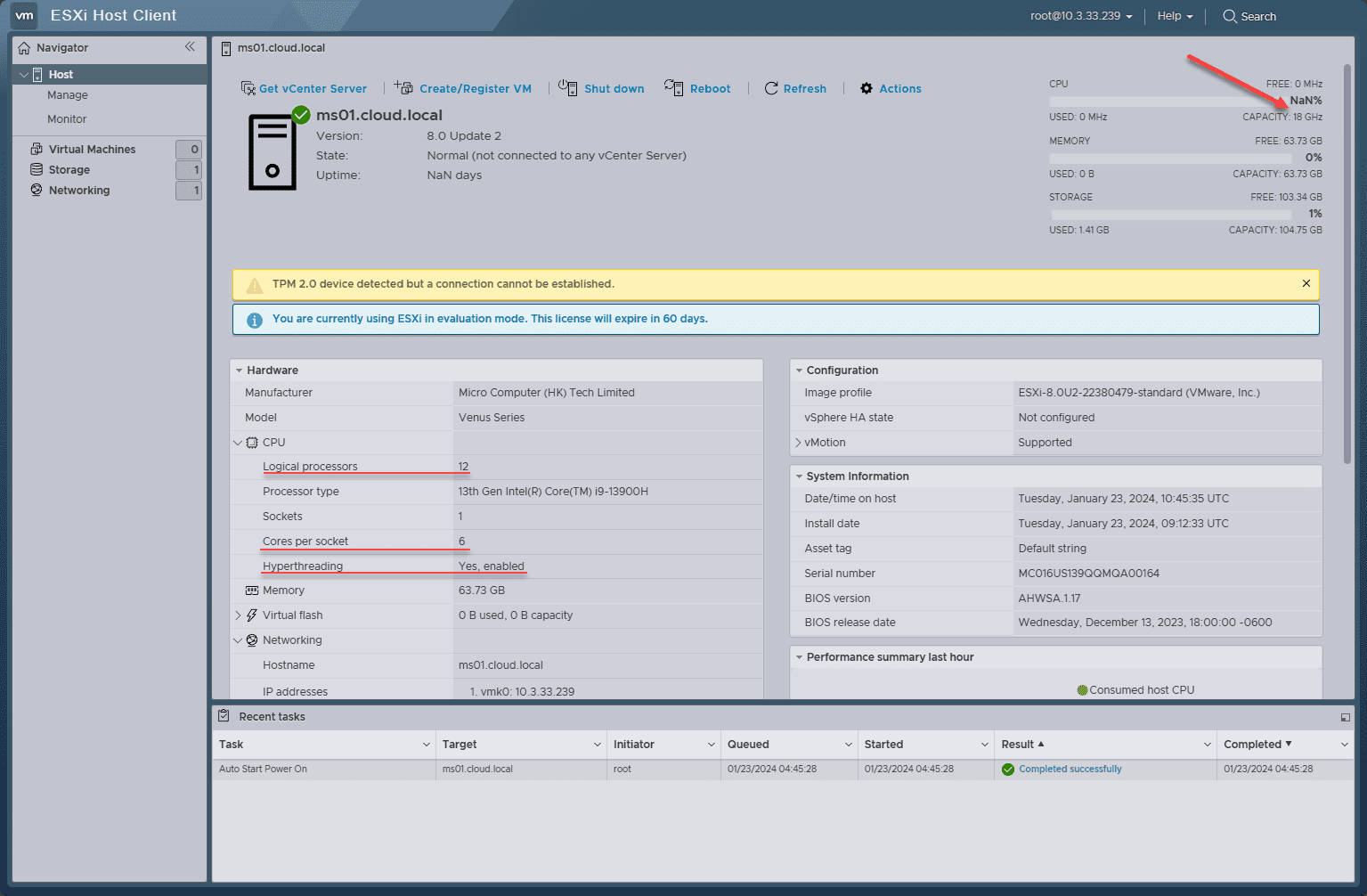The image size is (1367, 896).
Task: Click the Reboot icon in toolbar
Action: pos(674,87)
